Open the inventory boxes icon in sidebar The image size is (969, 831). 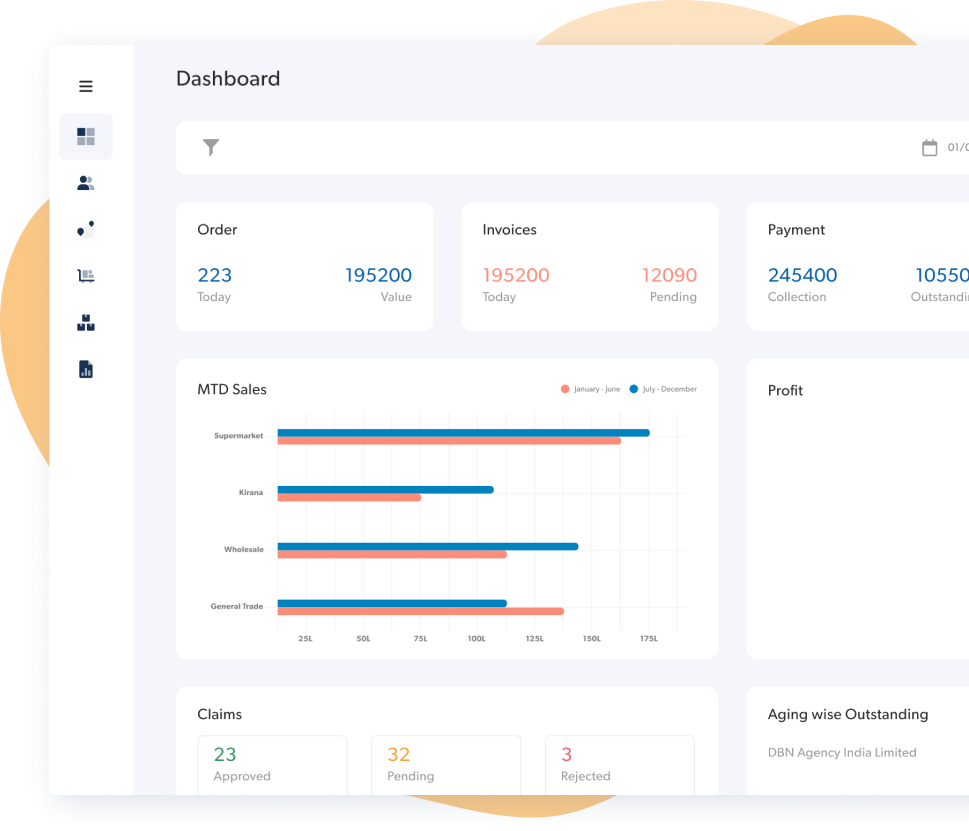(86, 323)
